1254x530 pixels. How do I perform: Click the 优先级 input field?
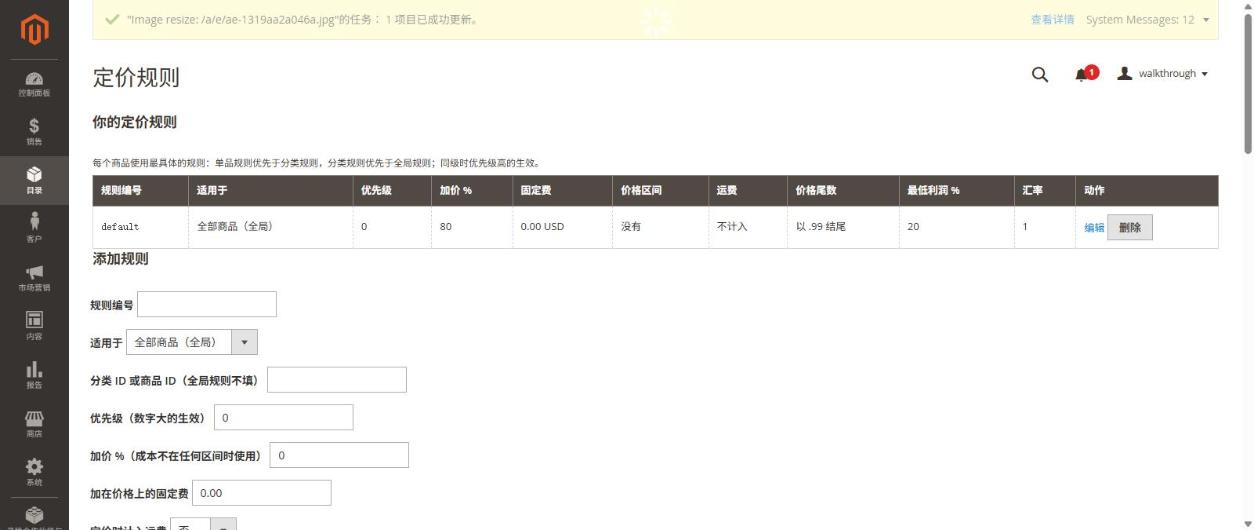[283, 417]
